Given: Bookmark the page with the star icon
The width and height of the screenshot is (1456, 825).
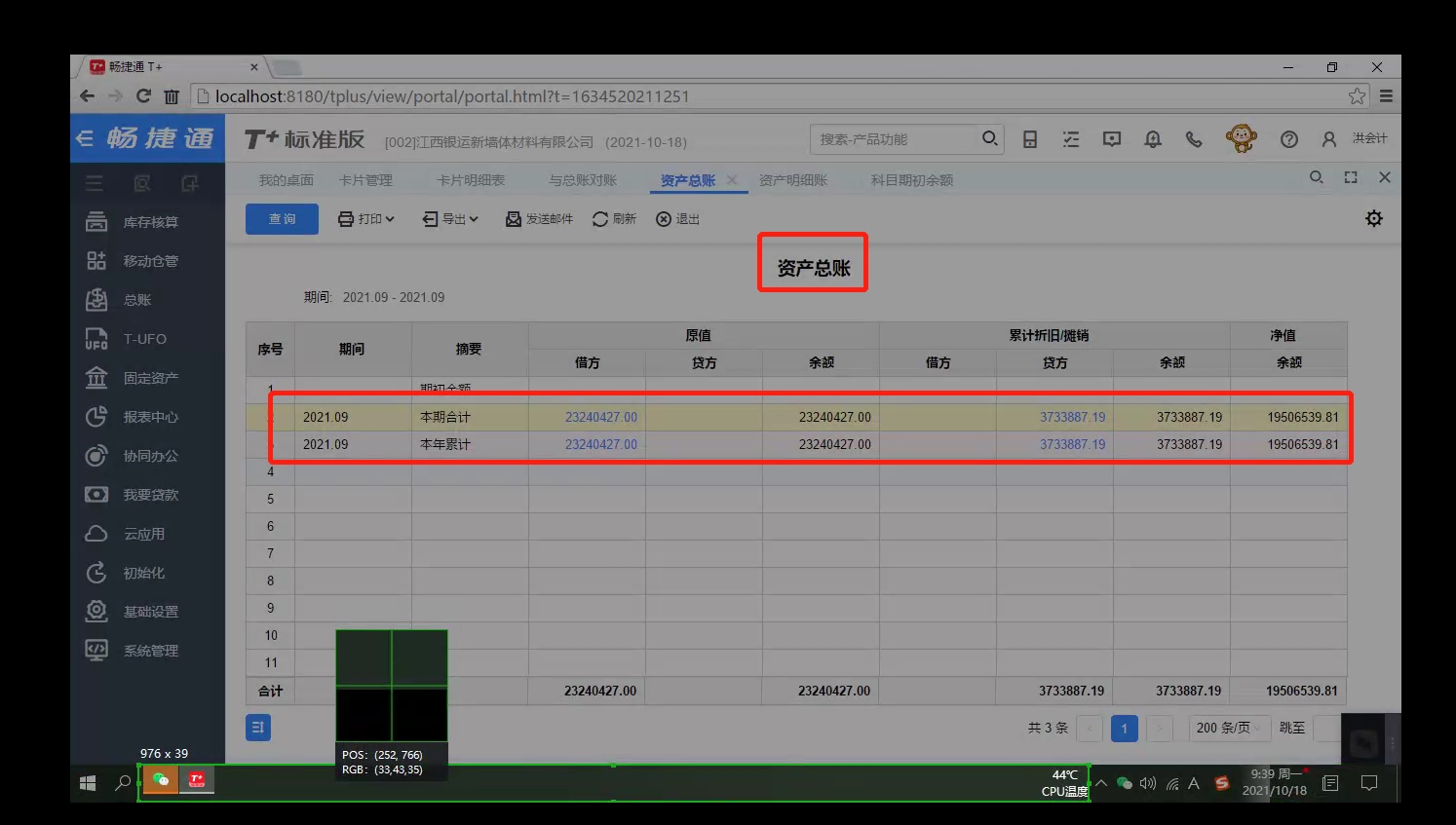Looking at the screenshot, I should tap(1357, 95).
